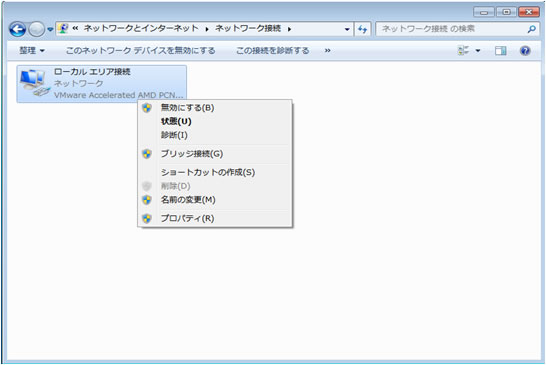This screenshot has height=365, width=546.
Task: Open the recent pages dropdown arrow
Action: pyautogui.click(x=50, y=30)
